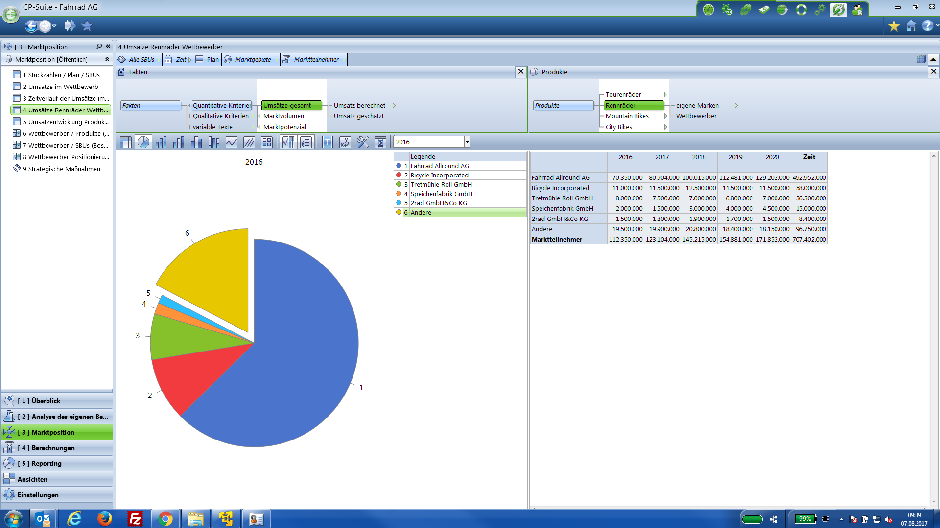Screen dimensions: 940x528
Task: Open the back navigation history dropdown
Action: pos(54,26)
